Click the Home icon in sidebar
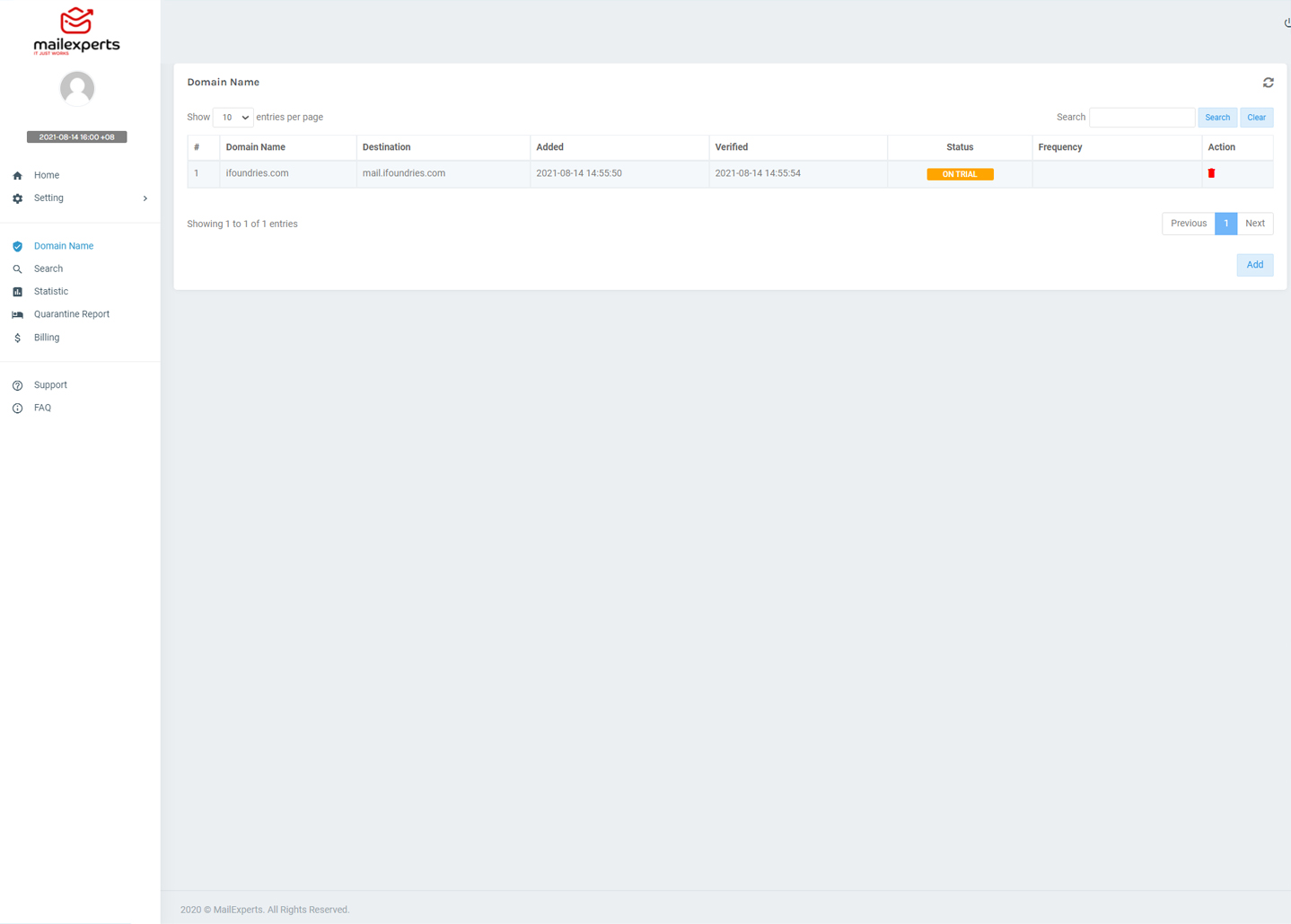Screen dimensions: 1291x924 (17, 174)
